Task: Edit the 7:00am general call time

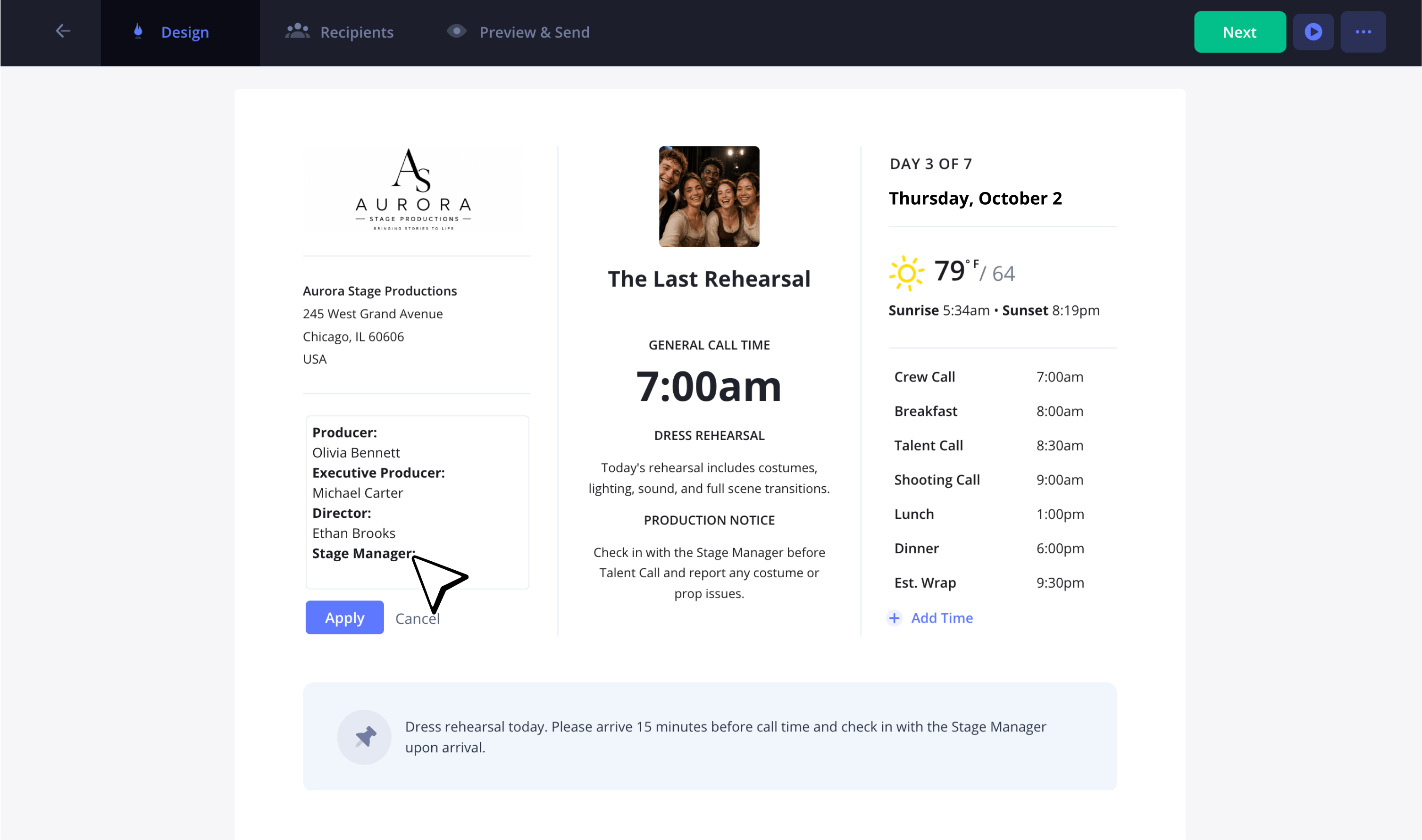Action: pyautogui.click(x=709, y=387)
